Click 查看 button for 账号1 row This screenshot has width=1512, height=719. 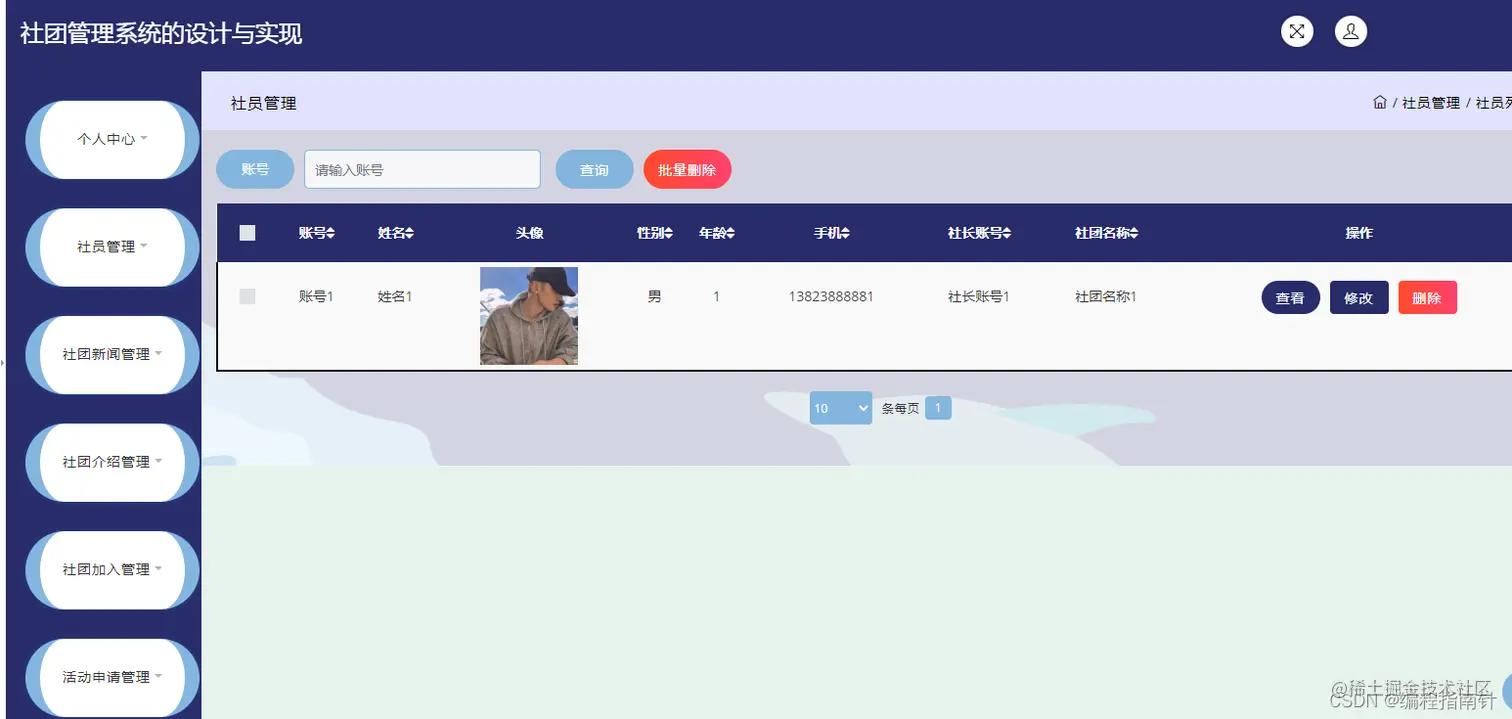[1290, 298]
